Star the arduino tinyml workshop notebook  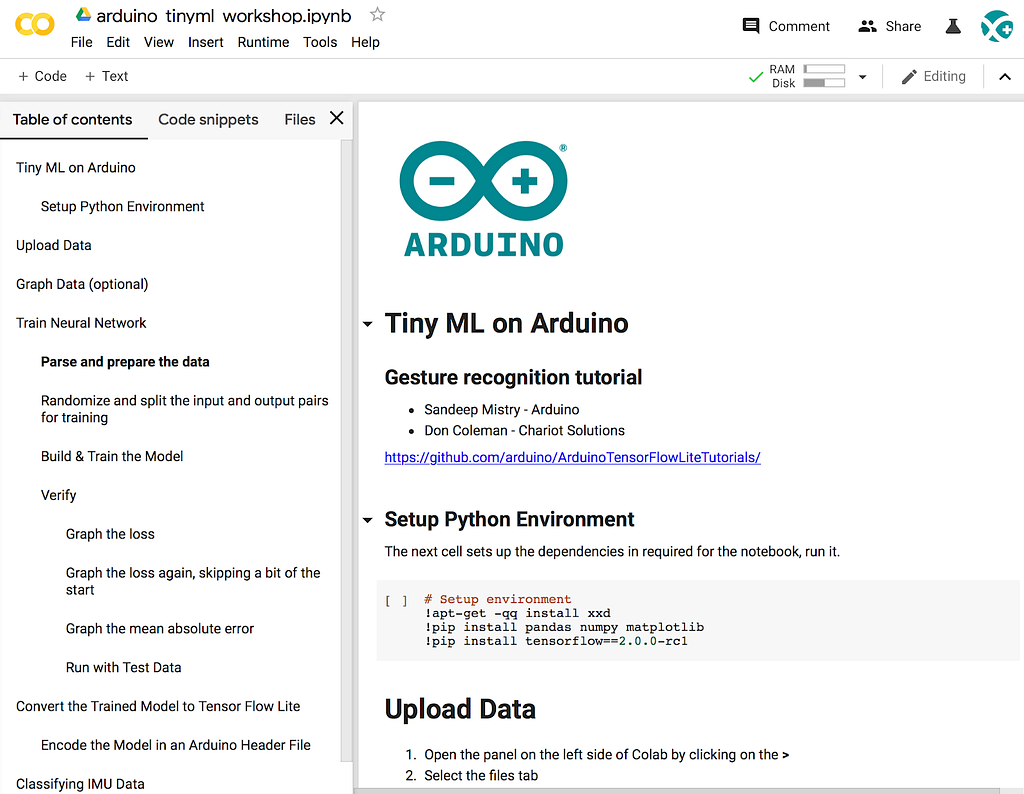pos(377,14)
